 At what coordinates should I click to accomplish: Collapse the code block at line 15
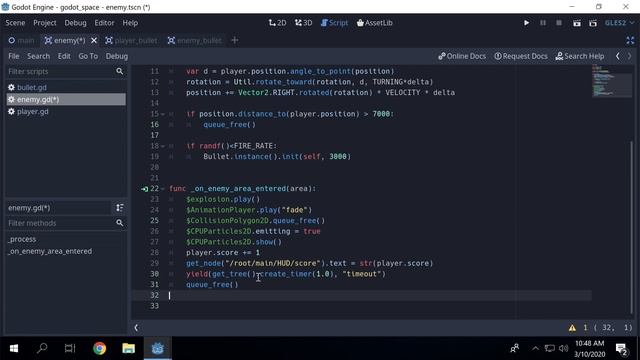tap(163, 114)
